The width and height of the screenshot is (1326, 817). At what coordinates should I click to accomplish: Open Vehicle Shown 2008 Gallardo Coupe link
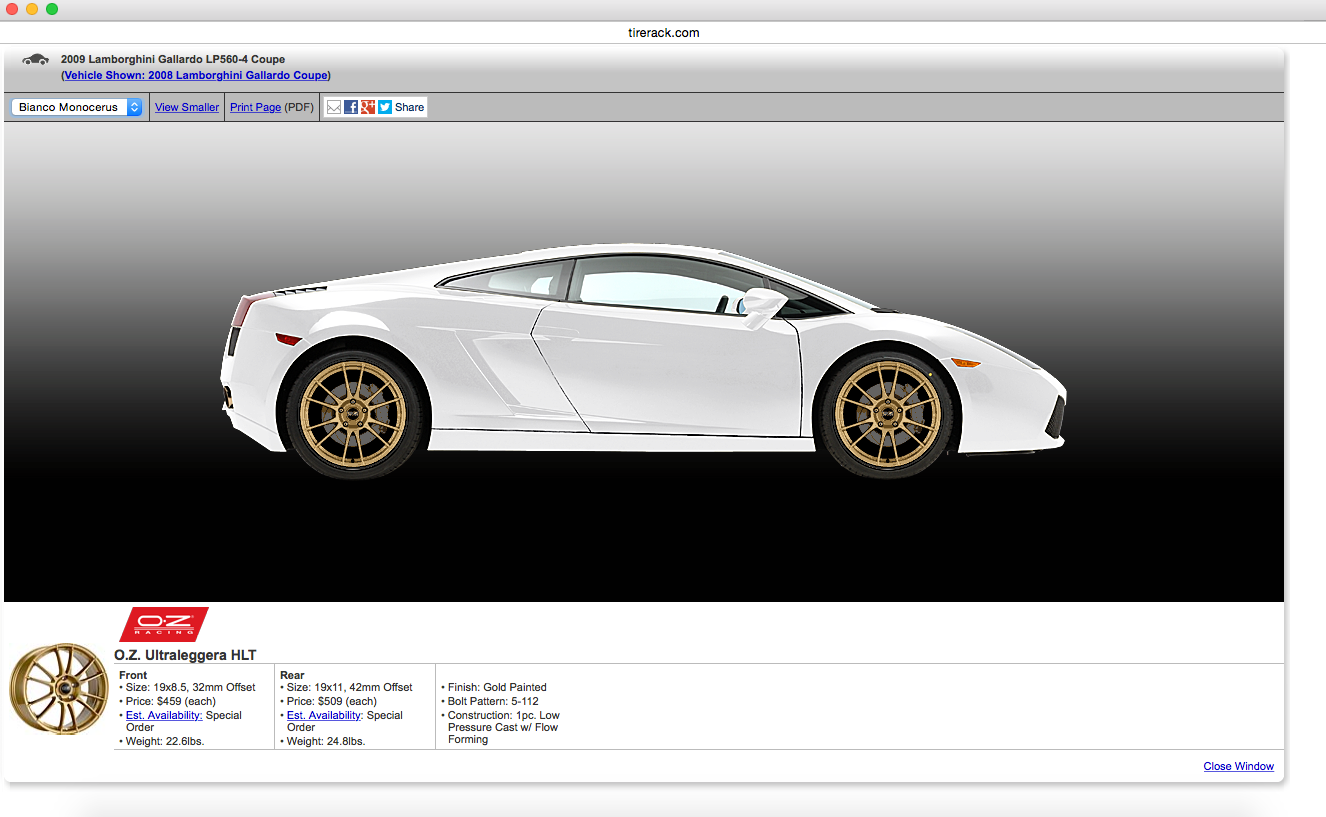click(x=196, y=75)
